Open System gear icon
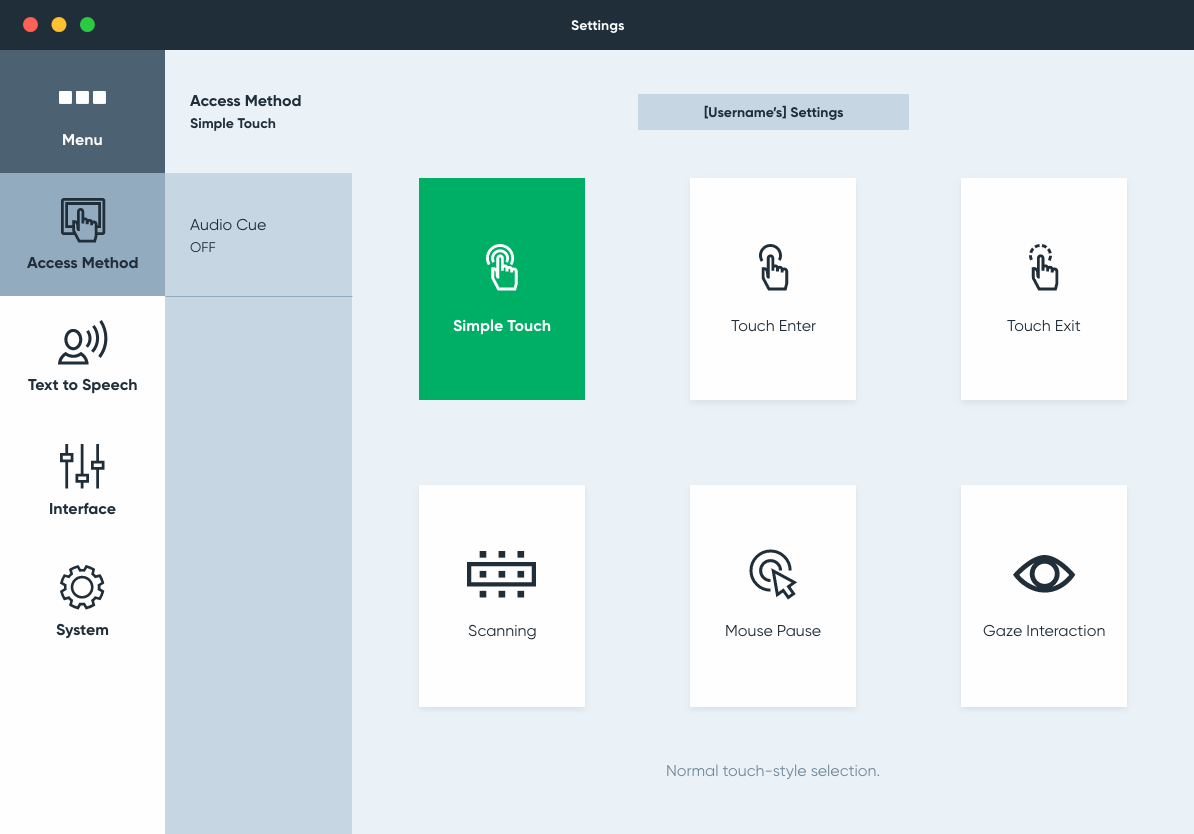The width and height of the screenshot is (1194, 834). (x=82, y=588)
